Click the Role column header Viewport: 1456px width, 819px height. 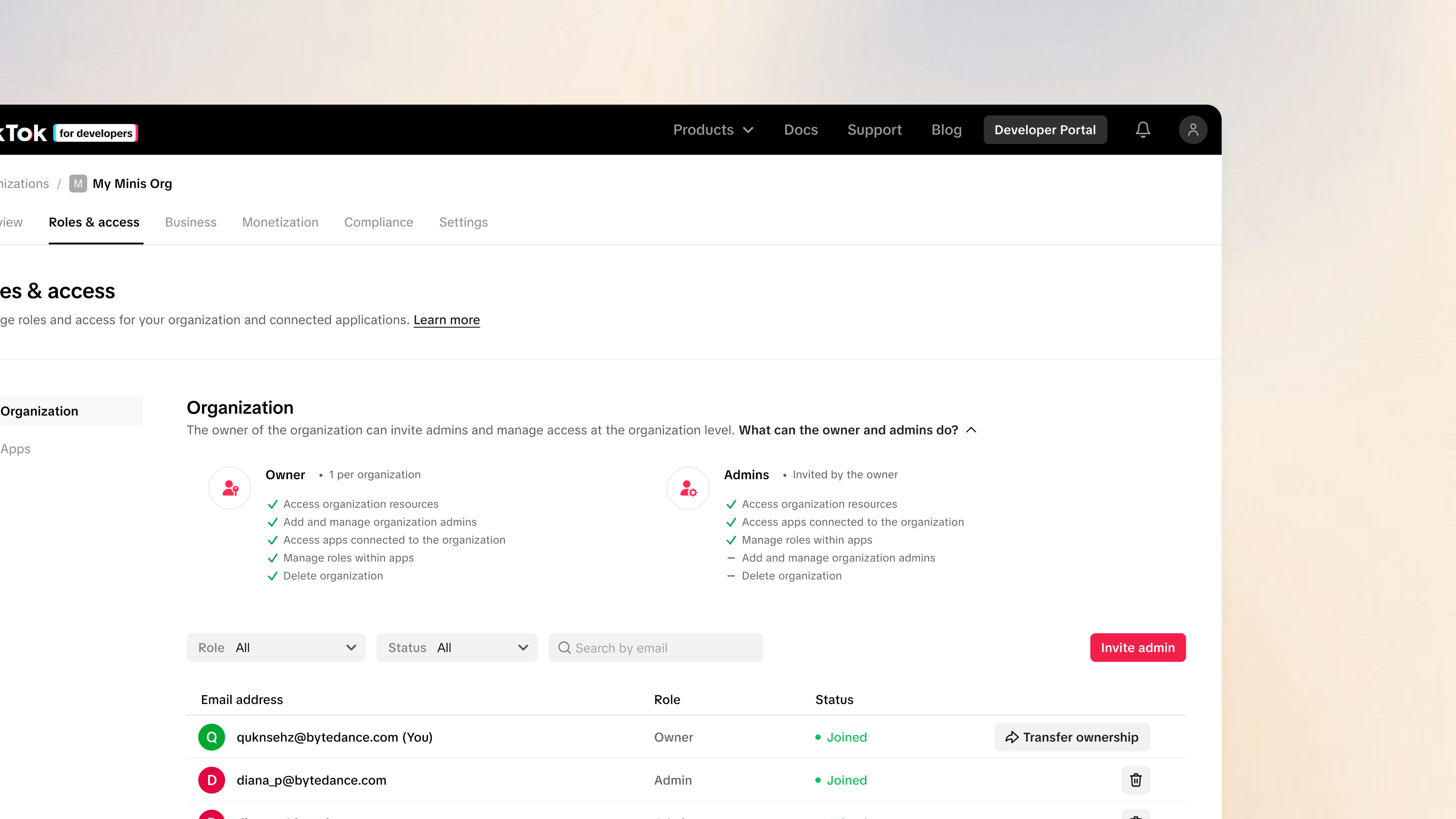[667, 700]
